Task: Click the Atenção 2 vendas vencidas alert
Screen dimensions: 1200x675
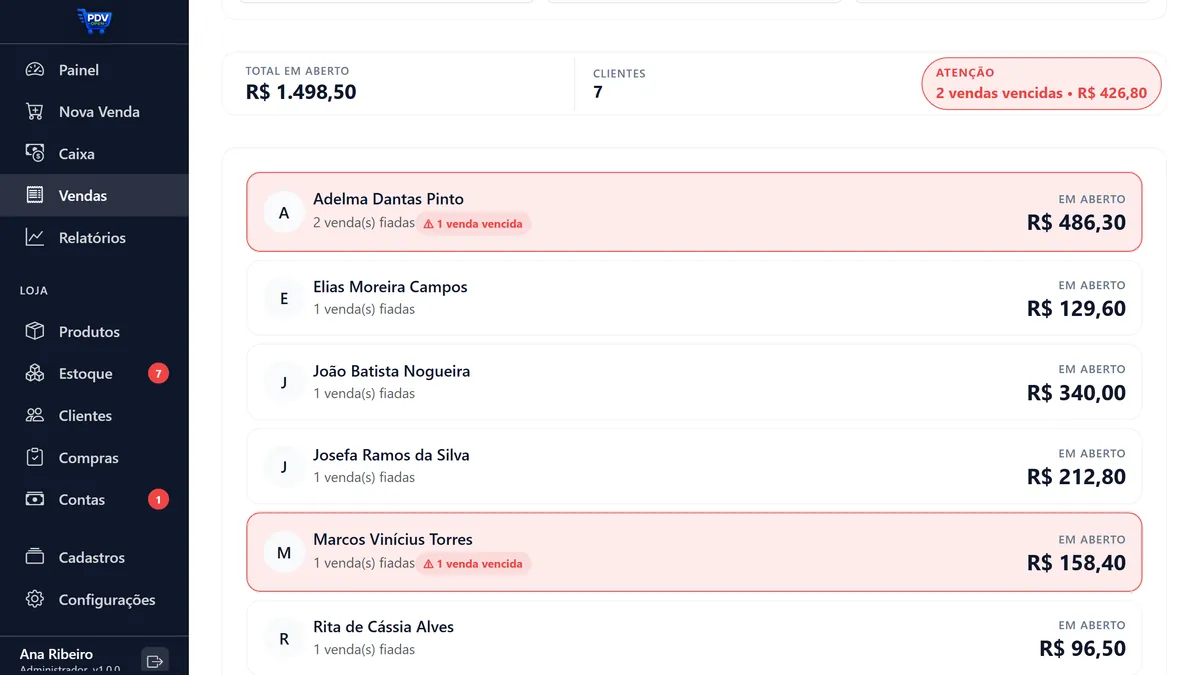Action: pos(1041,83)
